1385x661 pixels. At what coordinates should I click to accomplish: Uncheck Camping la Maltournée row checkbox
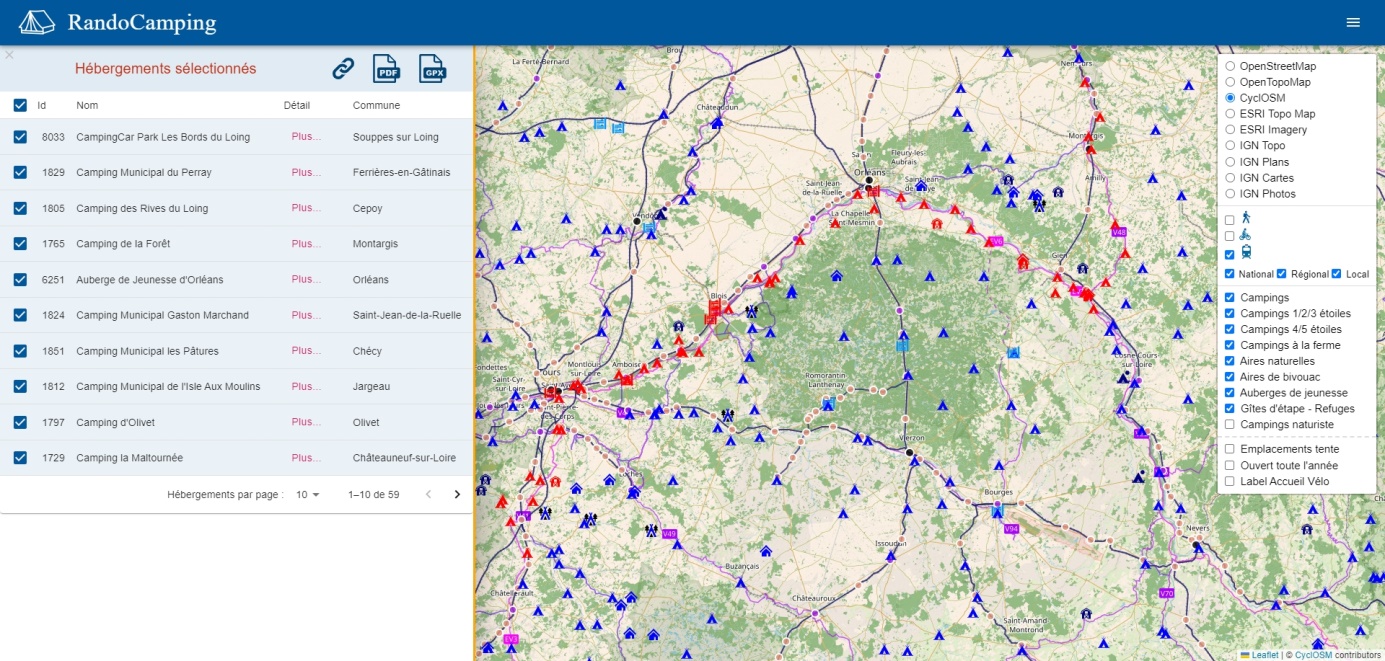point(20,458)
